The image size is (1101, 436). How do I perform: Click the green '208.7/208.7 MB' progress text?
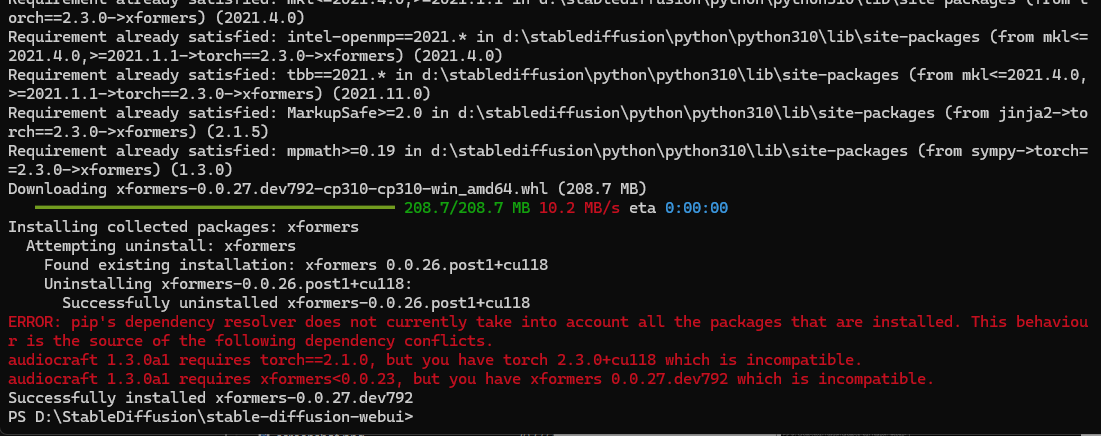[467, 209]
